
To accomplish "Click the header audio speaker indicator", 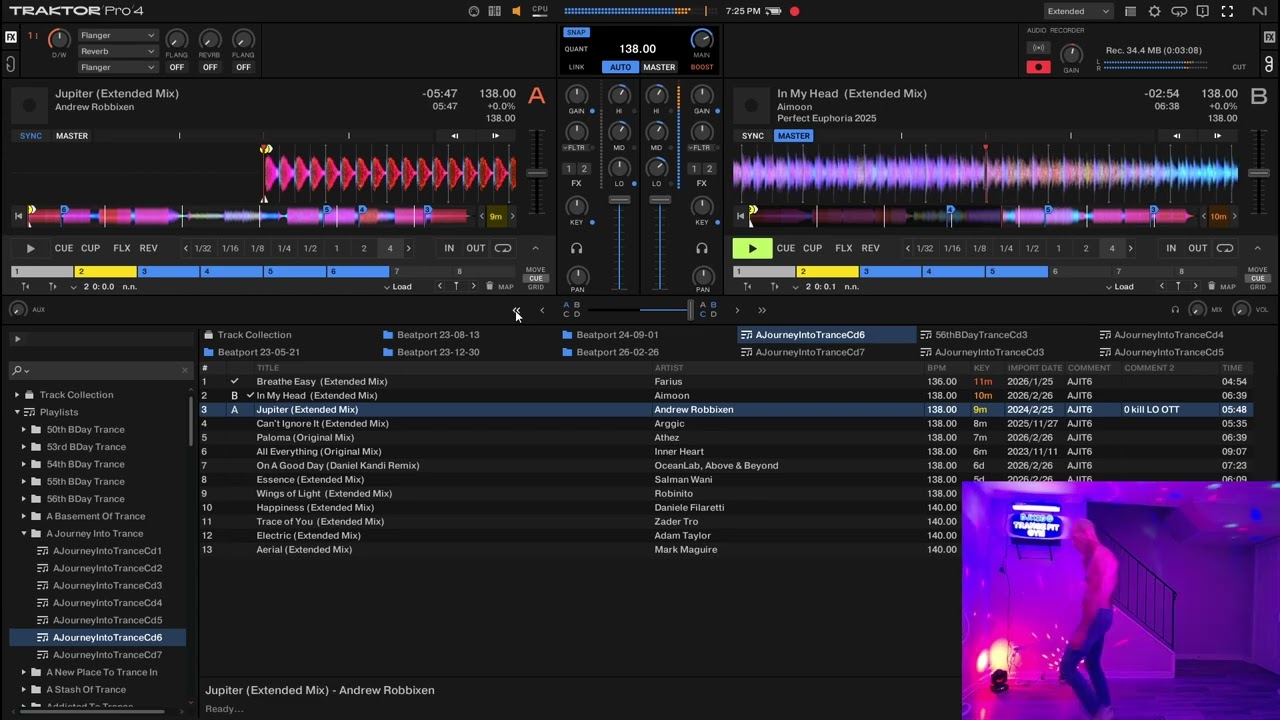I will [x=516, y=11].
